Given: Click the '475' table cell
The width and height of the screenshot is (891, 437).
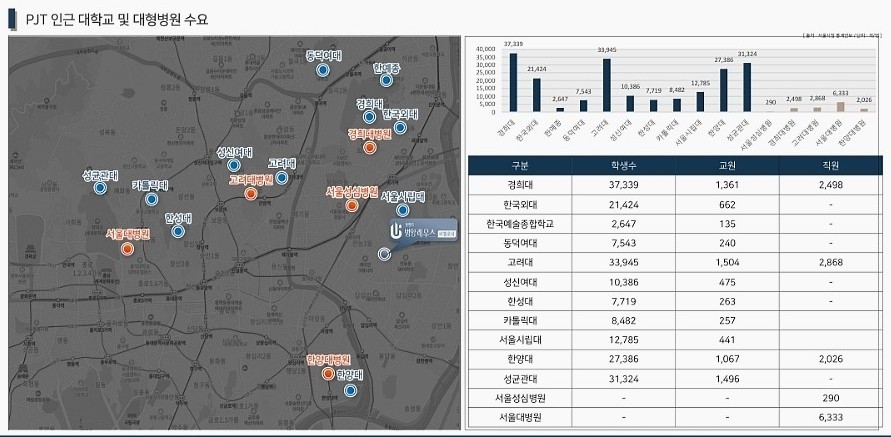Looking at the screenshot, I should point(727,282).
